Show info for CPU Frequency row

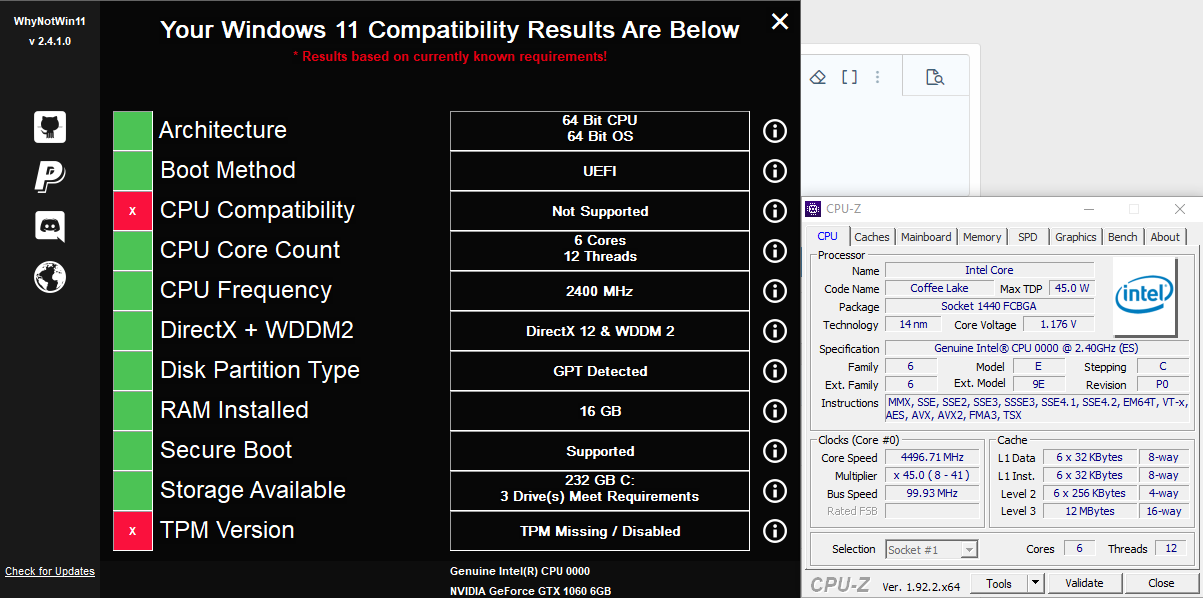click(775, 291)
